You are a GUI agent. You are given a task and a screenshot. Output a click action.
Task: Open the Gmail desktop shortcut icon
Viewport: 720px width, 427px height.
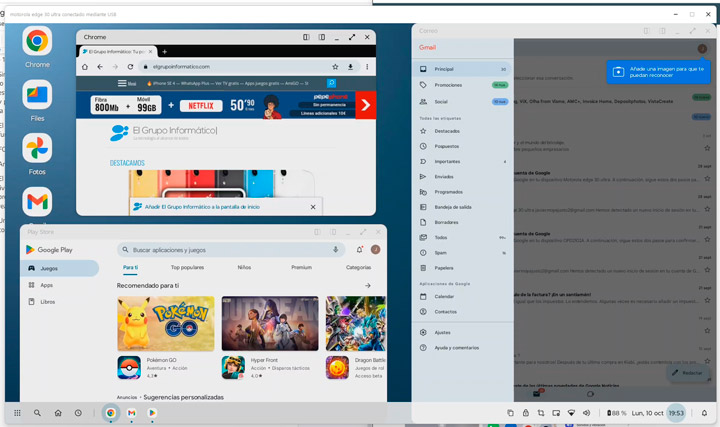click(x=37, y=201)
